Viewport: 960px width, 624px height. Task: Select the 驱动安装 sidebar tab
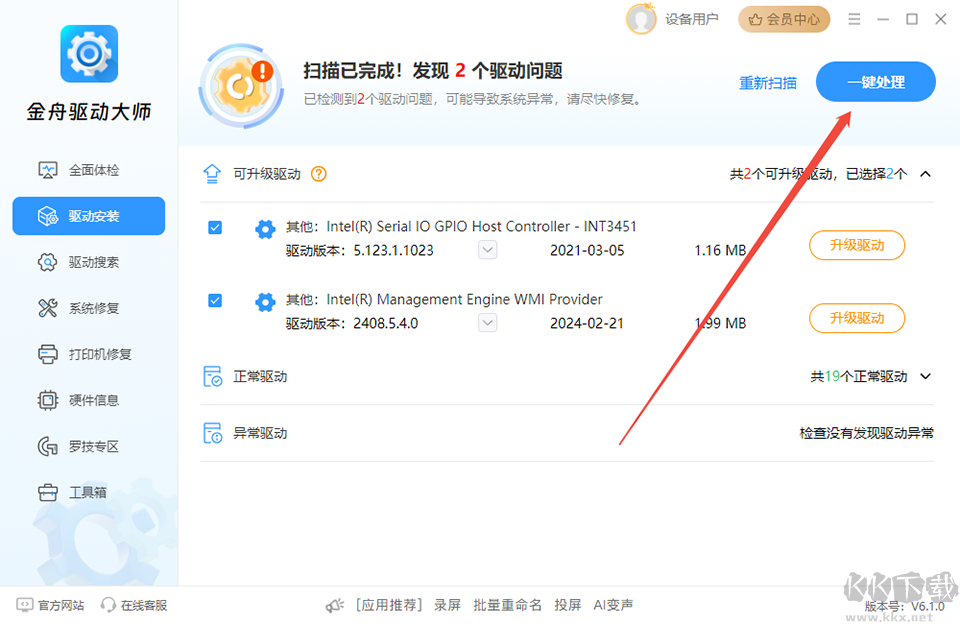click(89, 216)
